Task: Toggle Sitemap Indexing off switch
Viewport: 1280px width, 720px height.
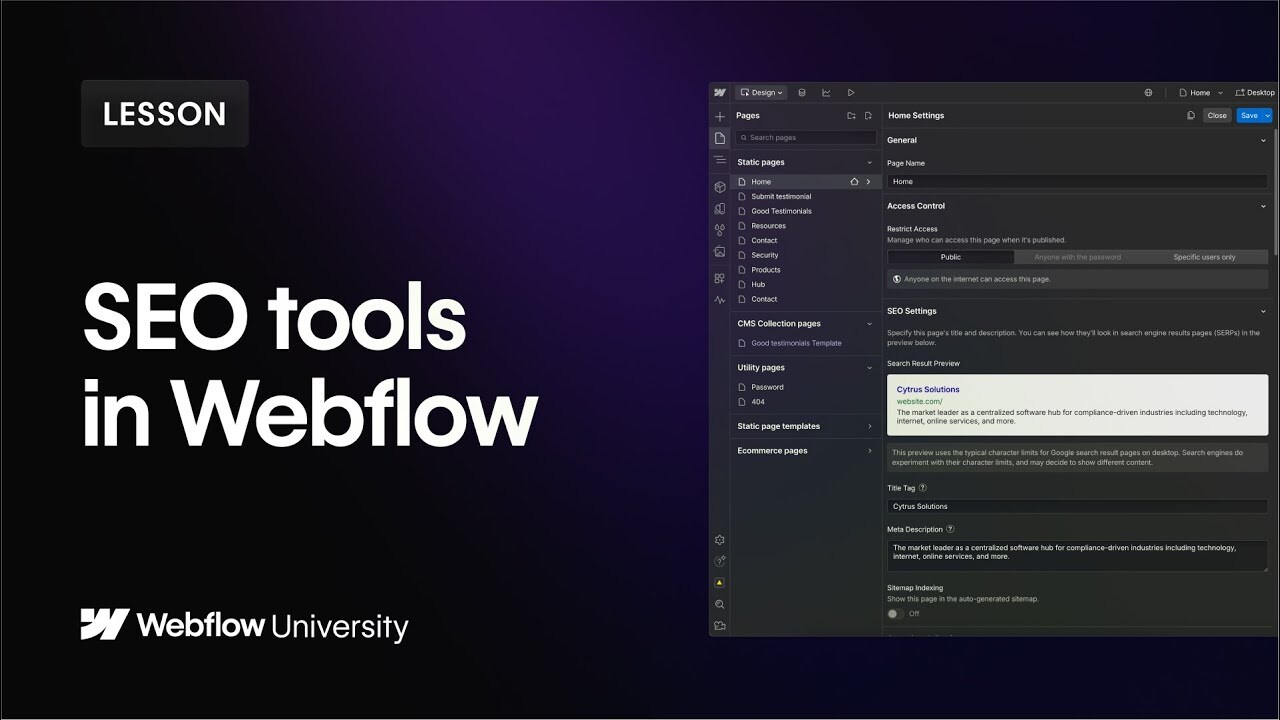Action: click(x=893, y=614)
